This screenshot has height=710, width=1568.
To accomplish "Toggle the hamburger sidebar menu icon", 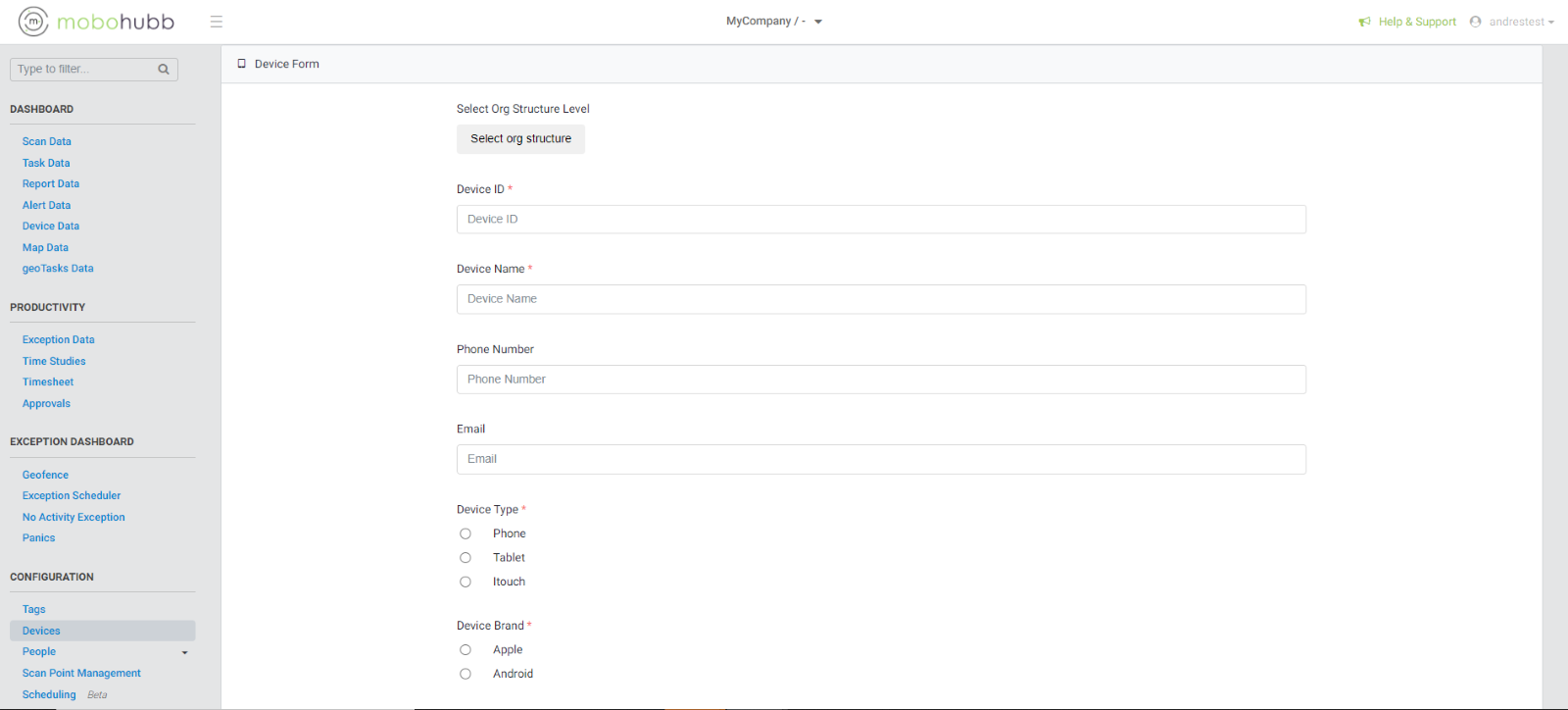I will coord(217,22).
